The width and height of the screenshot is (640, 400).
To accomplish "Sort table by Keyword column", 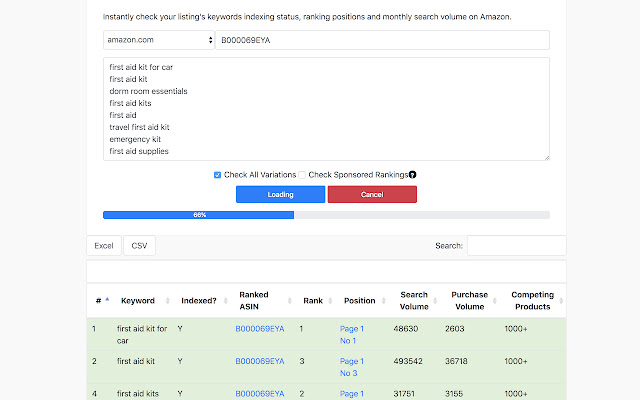I will tap(138, 300).
